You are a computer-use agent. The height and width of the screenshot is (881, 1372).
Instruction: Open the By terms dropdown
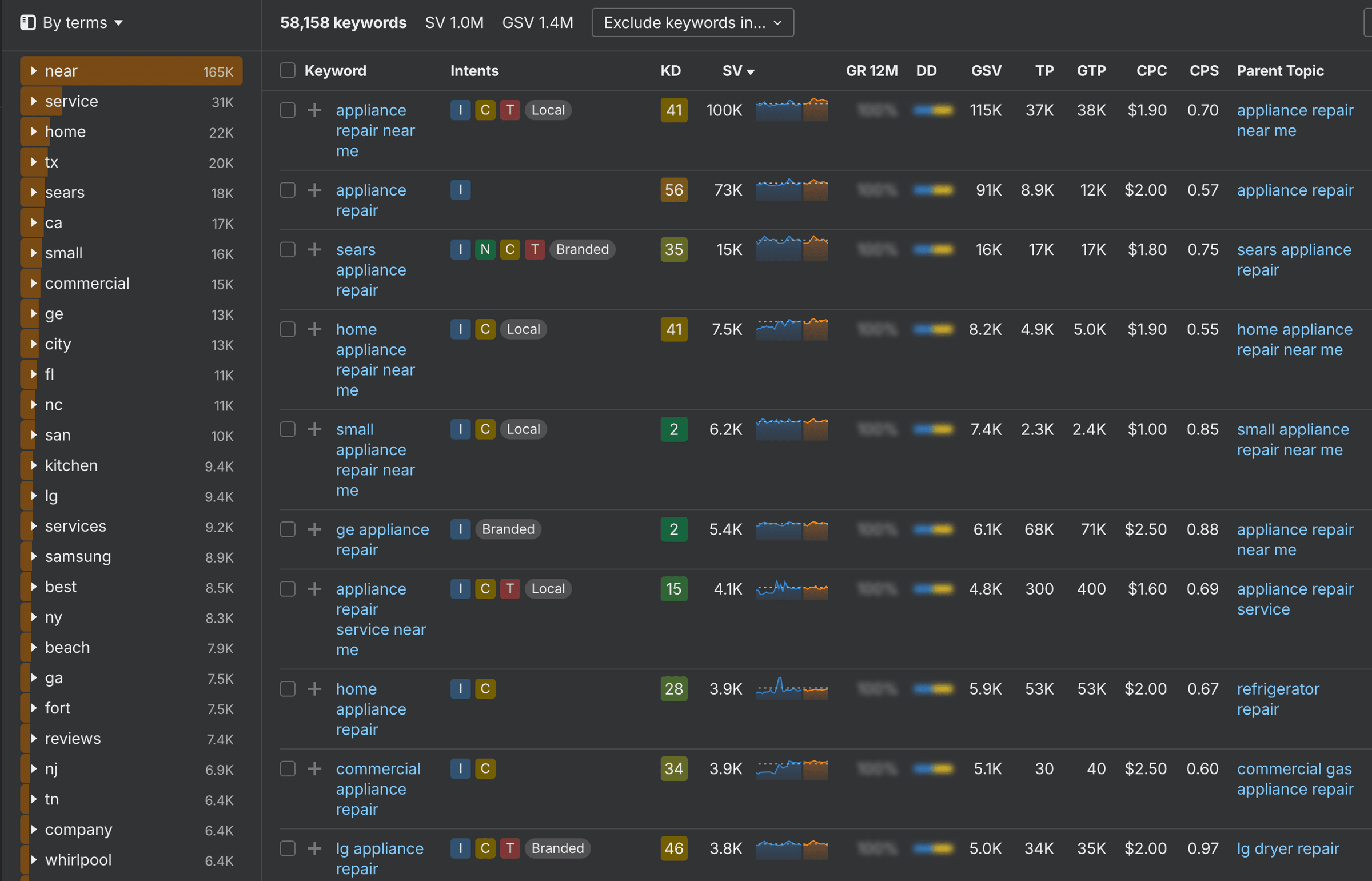[x=82, y=23]
